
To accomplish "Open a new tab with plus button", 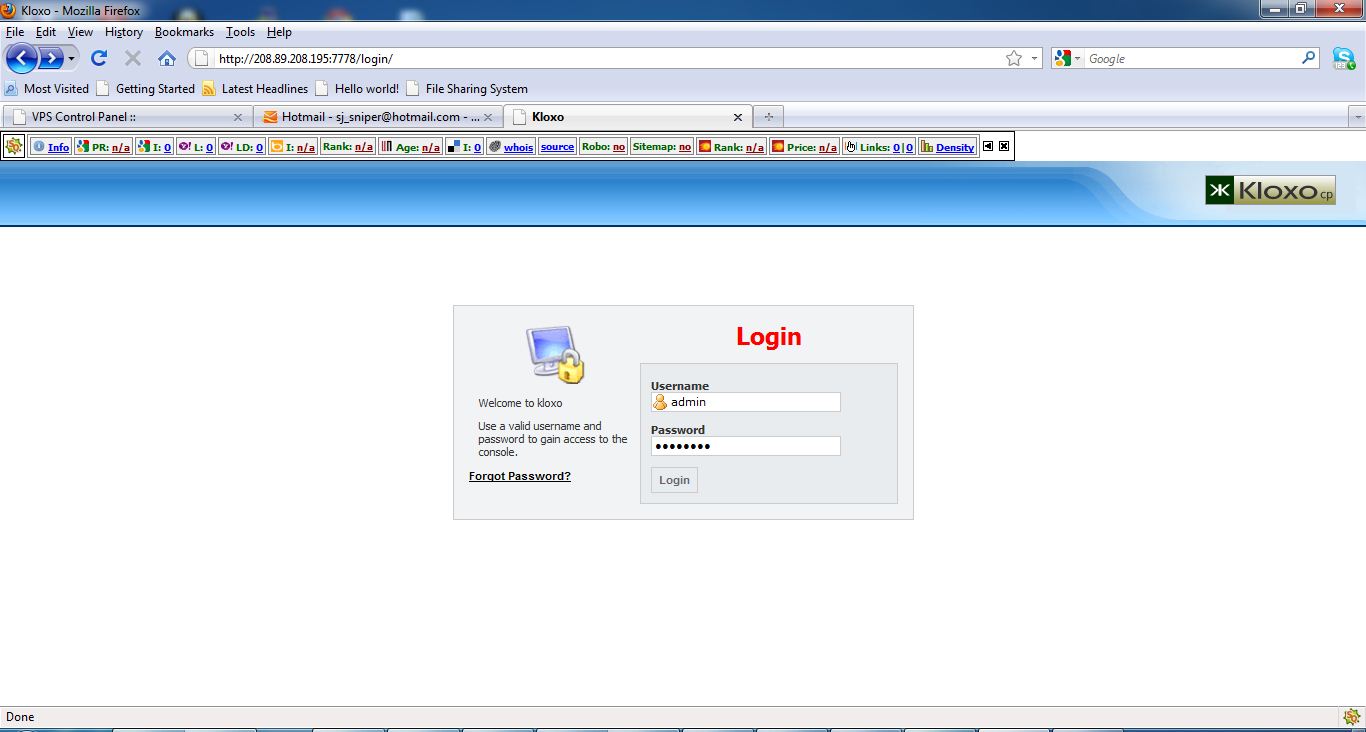I will point(768,117).
